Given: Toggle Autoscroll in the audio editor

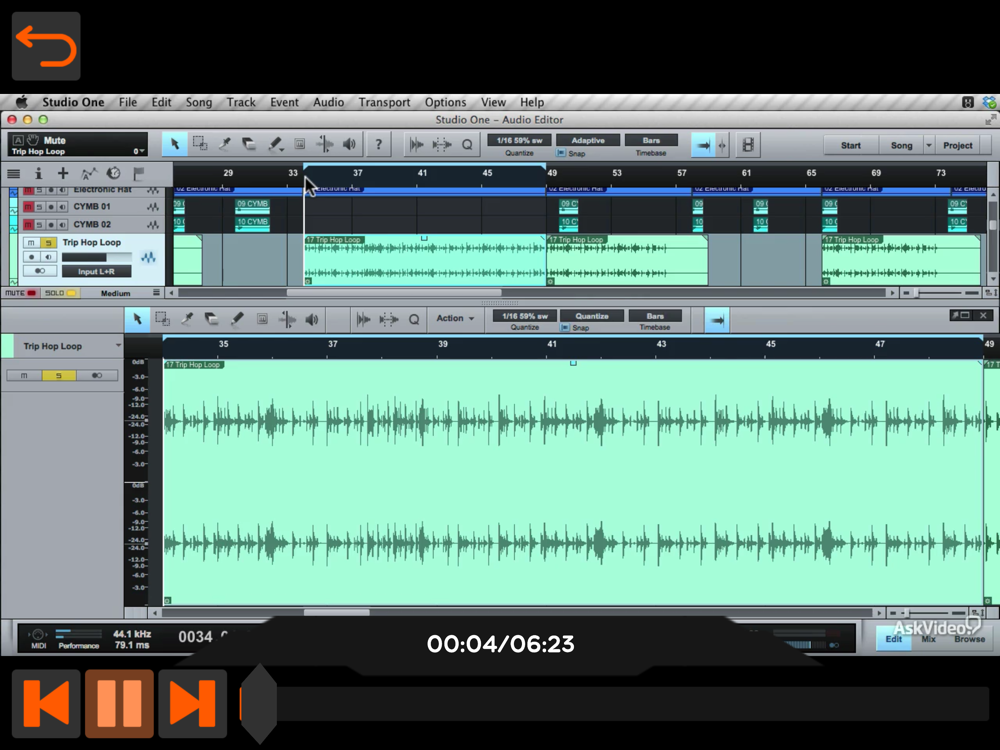Looking at the screenshot, I should coord(717,320).
